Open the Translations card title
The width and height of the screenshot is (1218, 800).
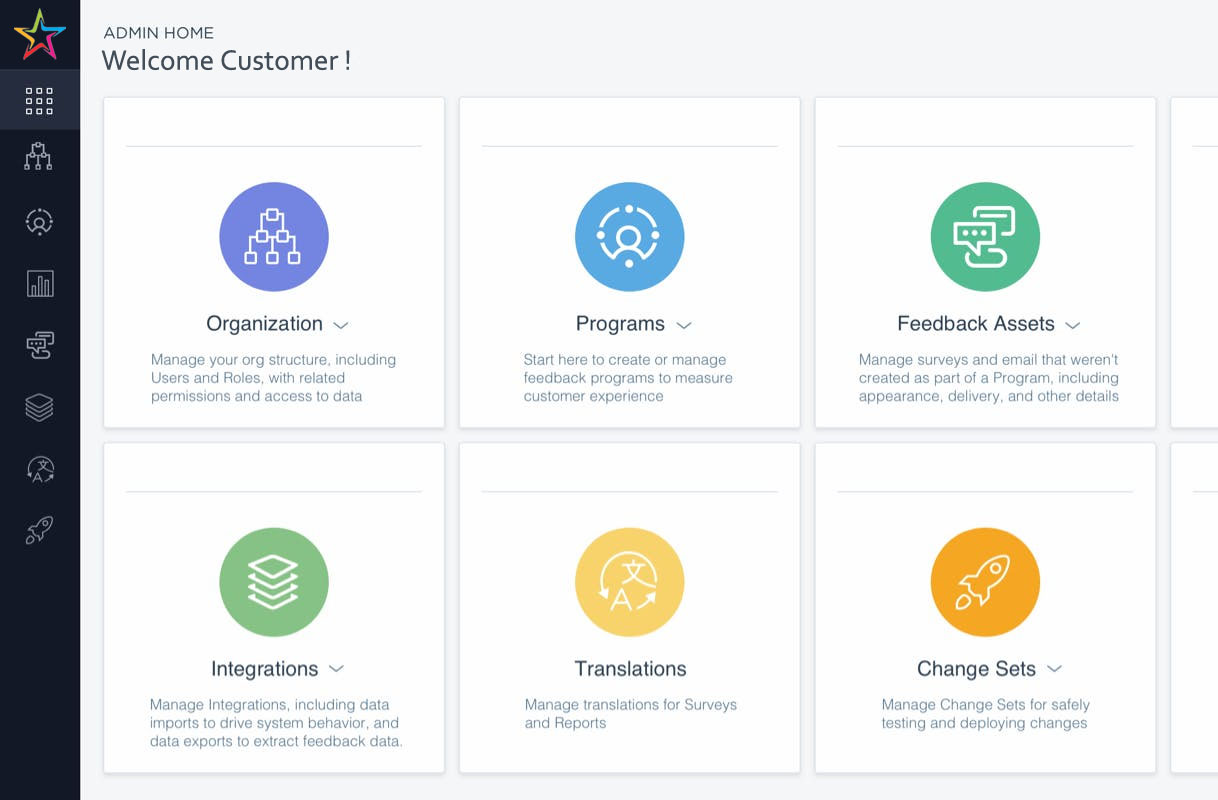click(630, 669)
